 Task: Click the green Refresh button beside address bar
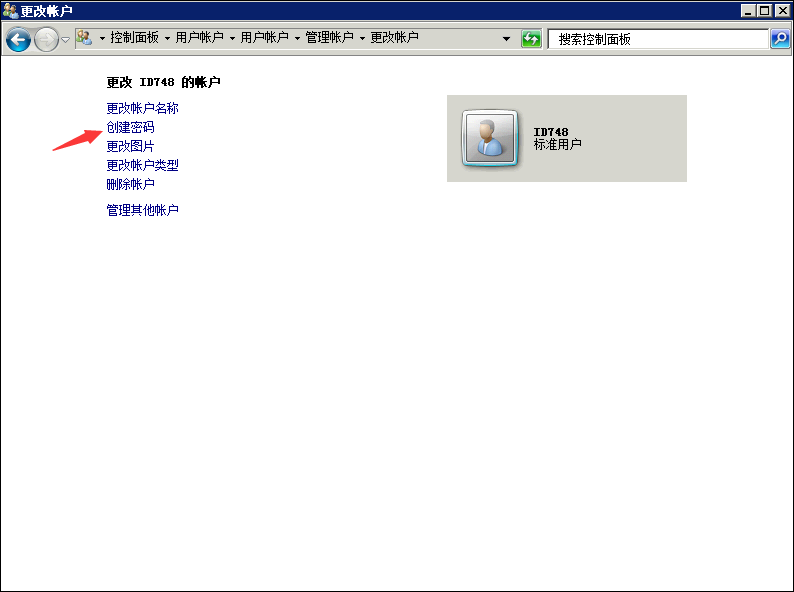[531, 39]
